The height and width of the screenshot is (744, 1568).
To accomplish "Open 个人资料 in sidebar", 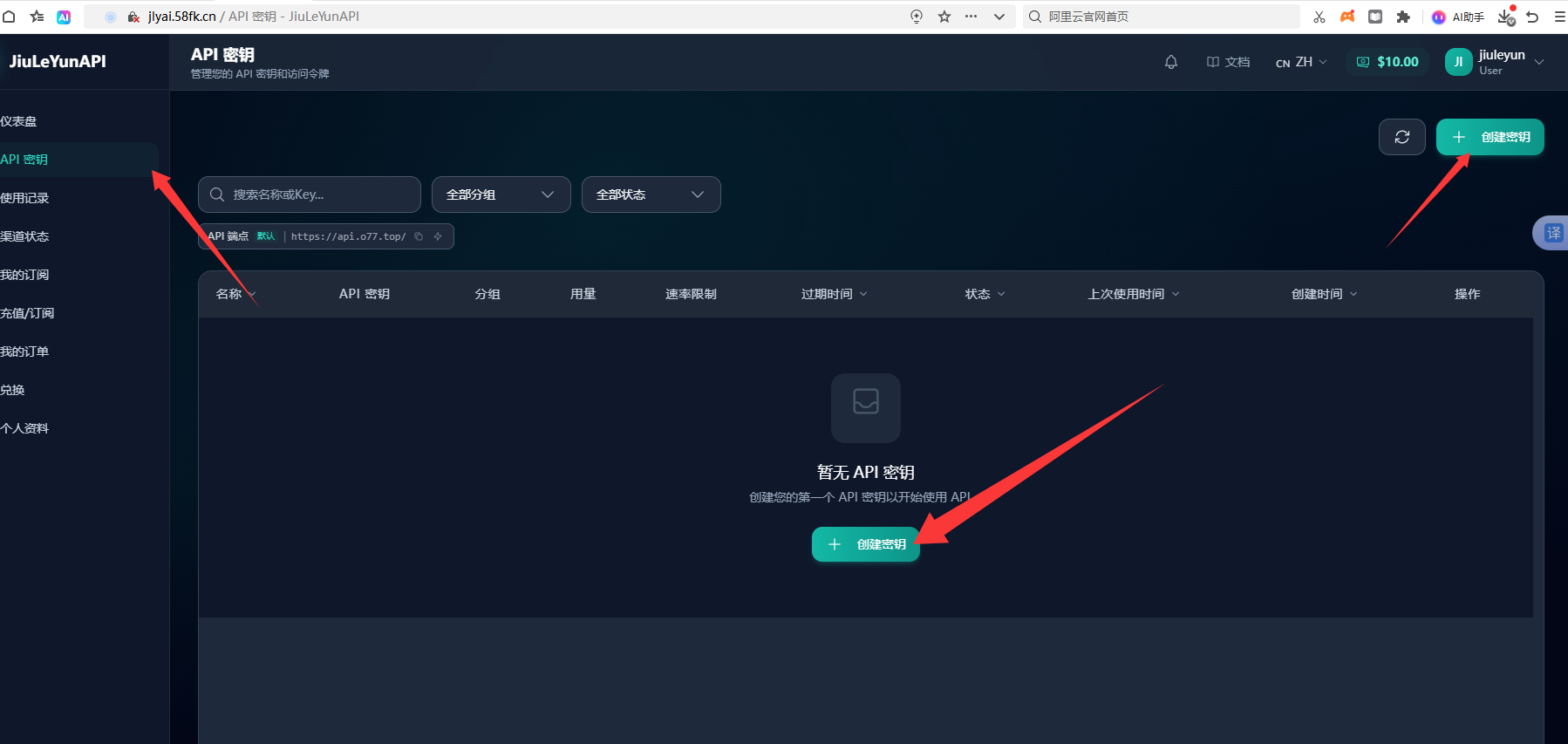I will click(78, 428).
